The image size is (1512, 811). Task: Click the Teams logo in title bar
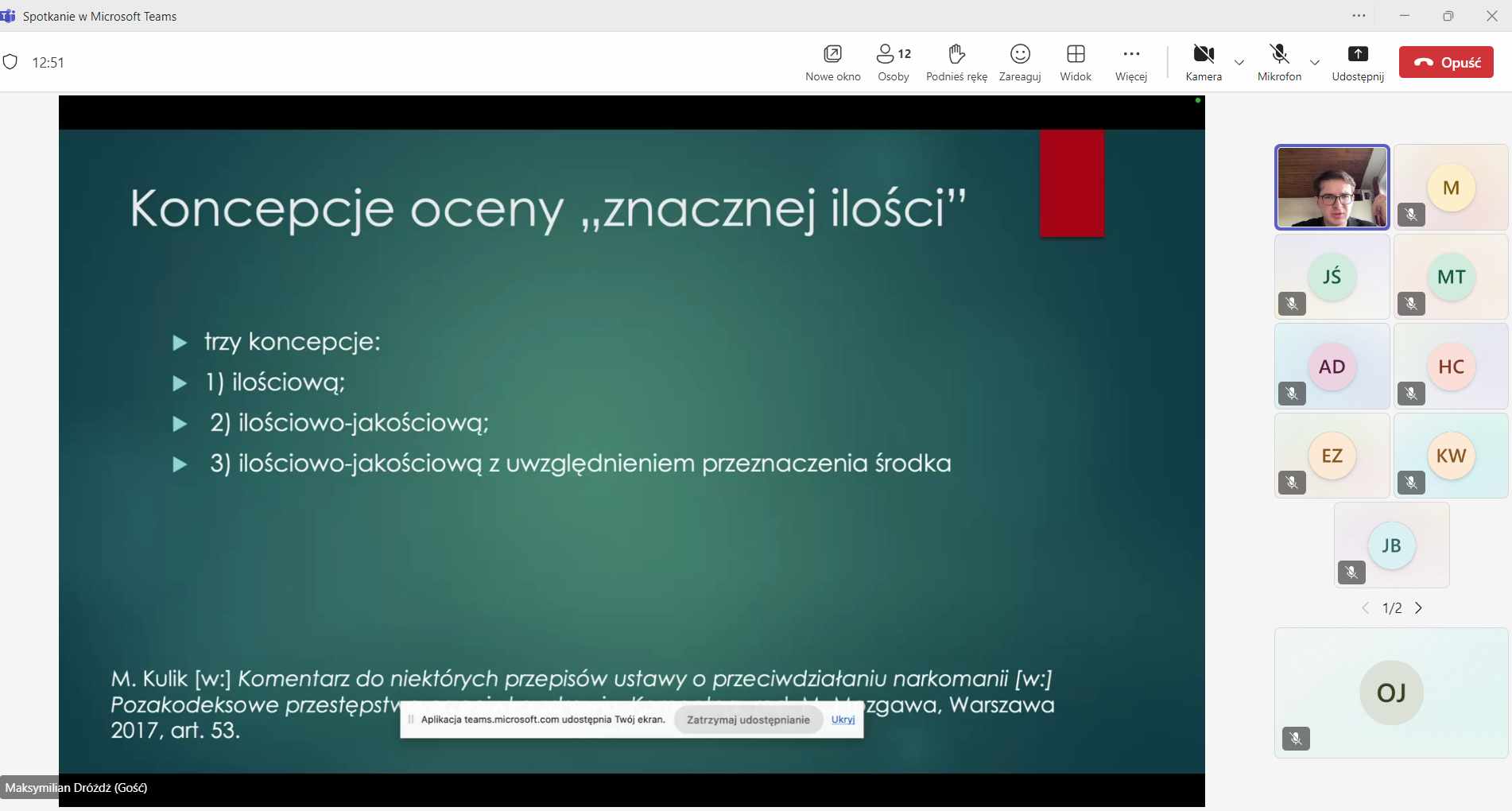(8, 16)
